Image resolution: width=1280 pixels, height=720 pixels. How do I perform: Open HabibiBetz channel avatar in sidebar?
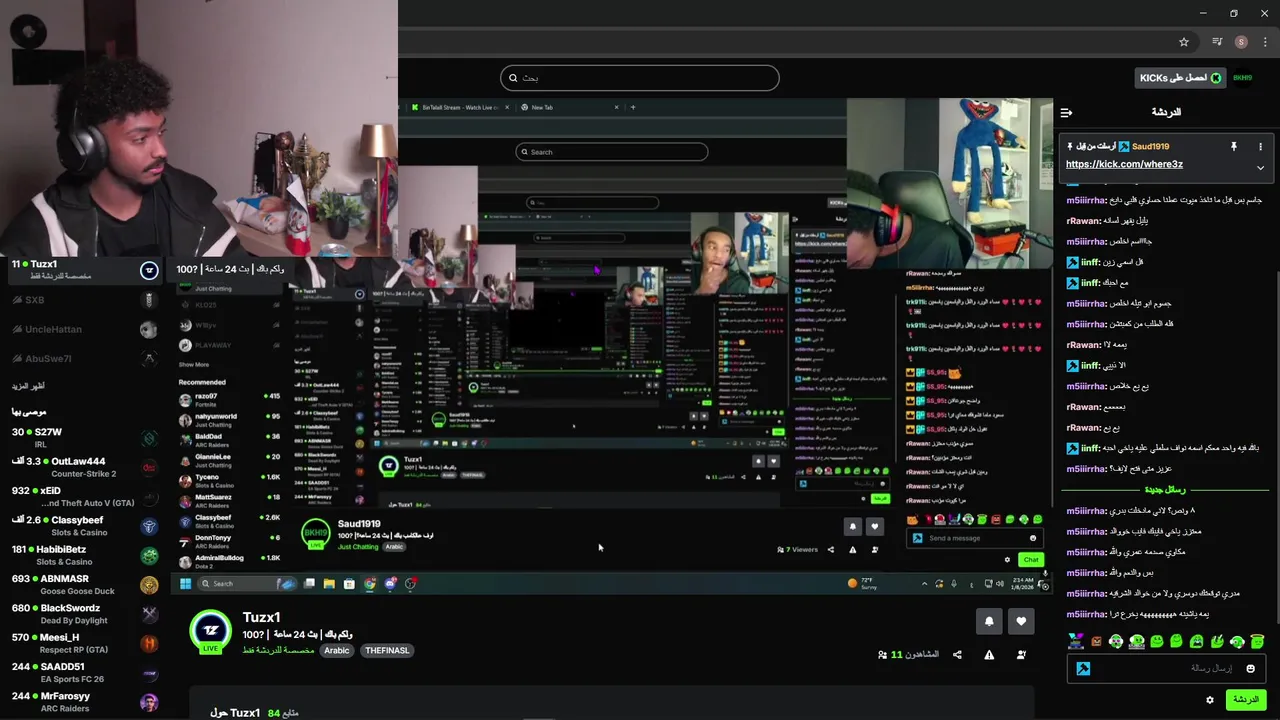pos(149,555)
